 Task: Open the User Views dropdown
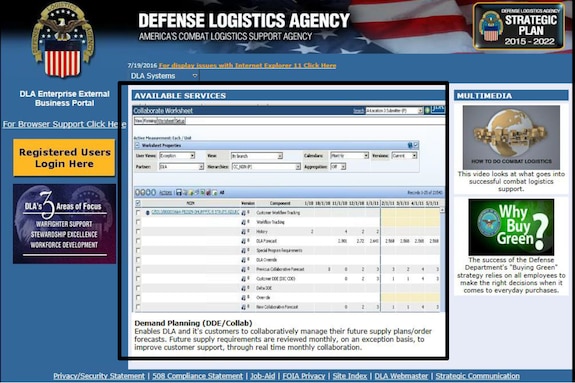click(177, 156)
